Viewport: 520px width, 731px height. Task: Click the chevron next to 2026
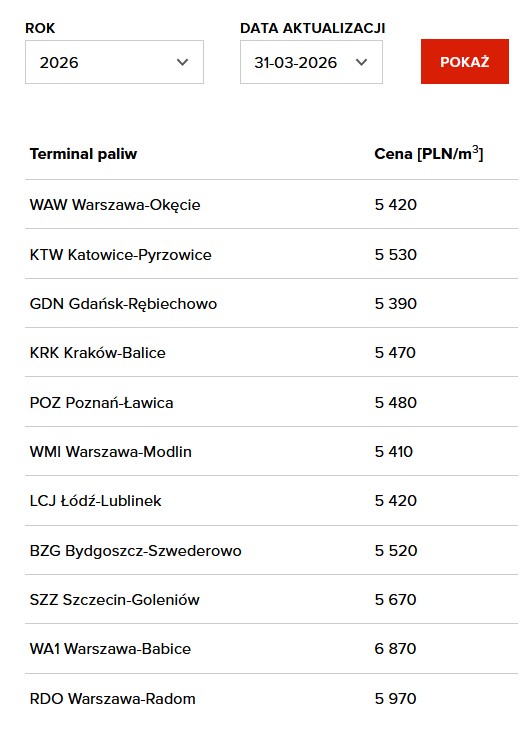tap(182, 62)
